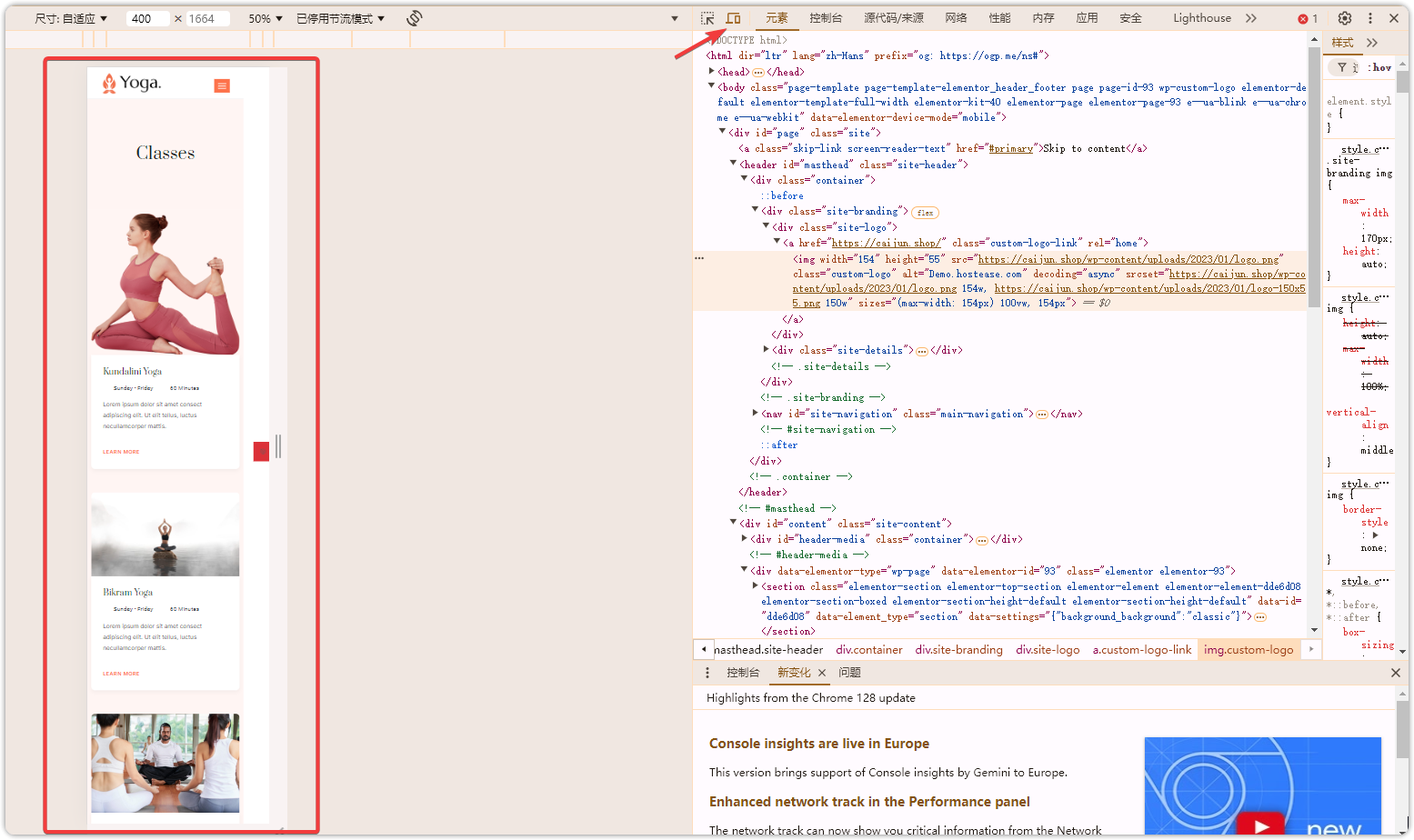Select div.site-branding breadcrumb
This screenshot has height=840, width=1414.
tap(959, 650)
